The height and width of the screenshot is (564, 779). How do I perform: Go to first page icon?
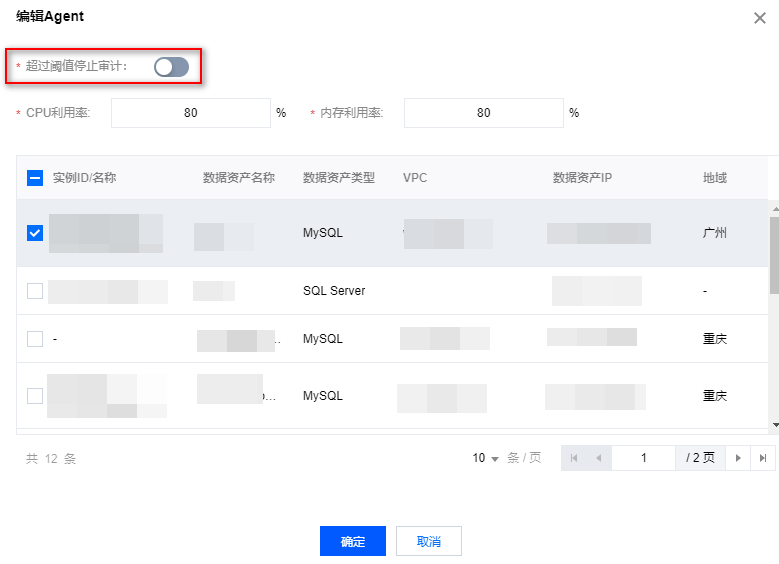point(574,458)
